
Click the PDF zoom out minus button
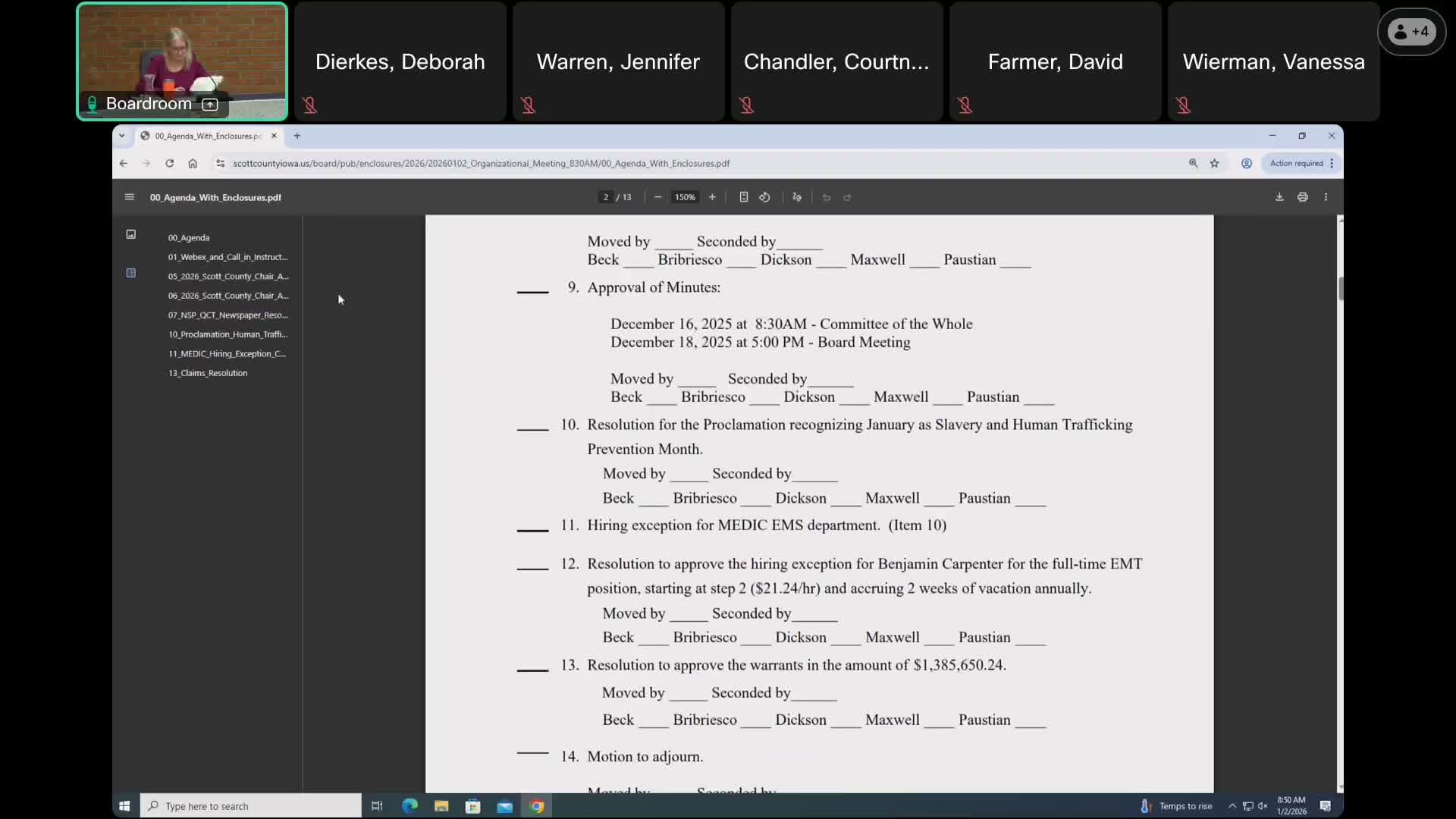tap(657, 197)
